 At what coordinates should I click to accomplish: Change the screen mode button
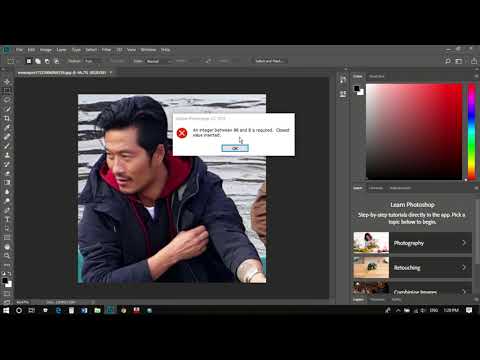click(7, 302)
